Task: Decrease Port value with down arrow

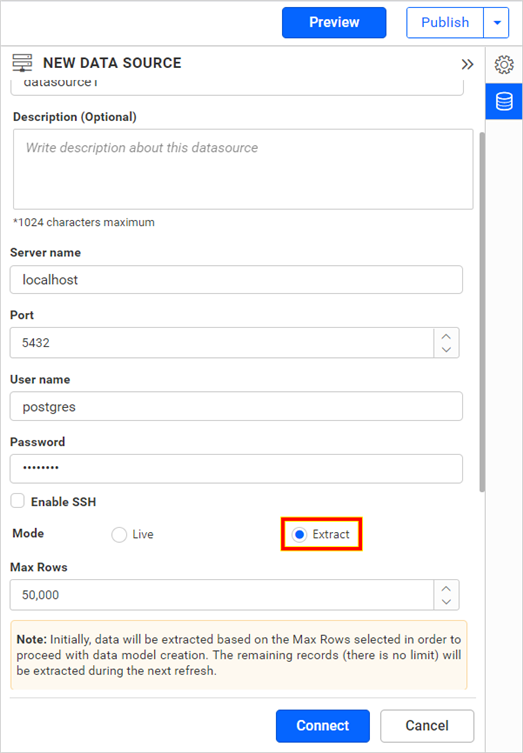Action: coord(446,350)
